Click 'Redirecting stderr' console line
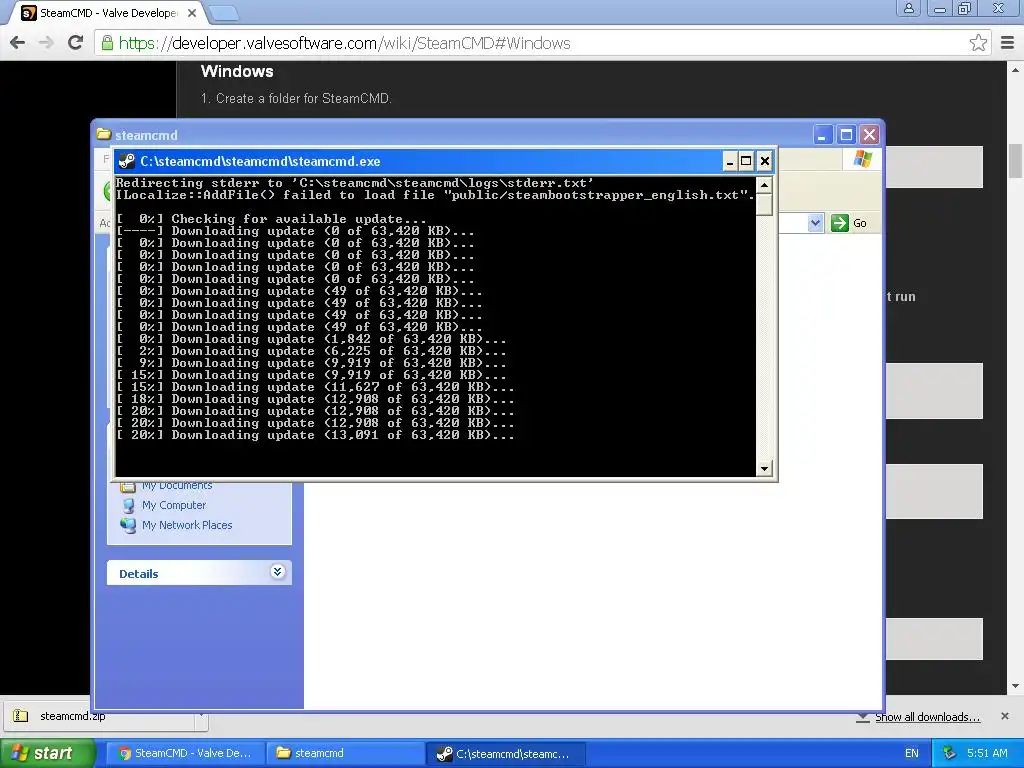The image size is (1024, 768). tap(355, 183)
